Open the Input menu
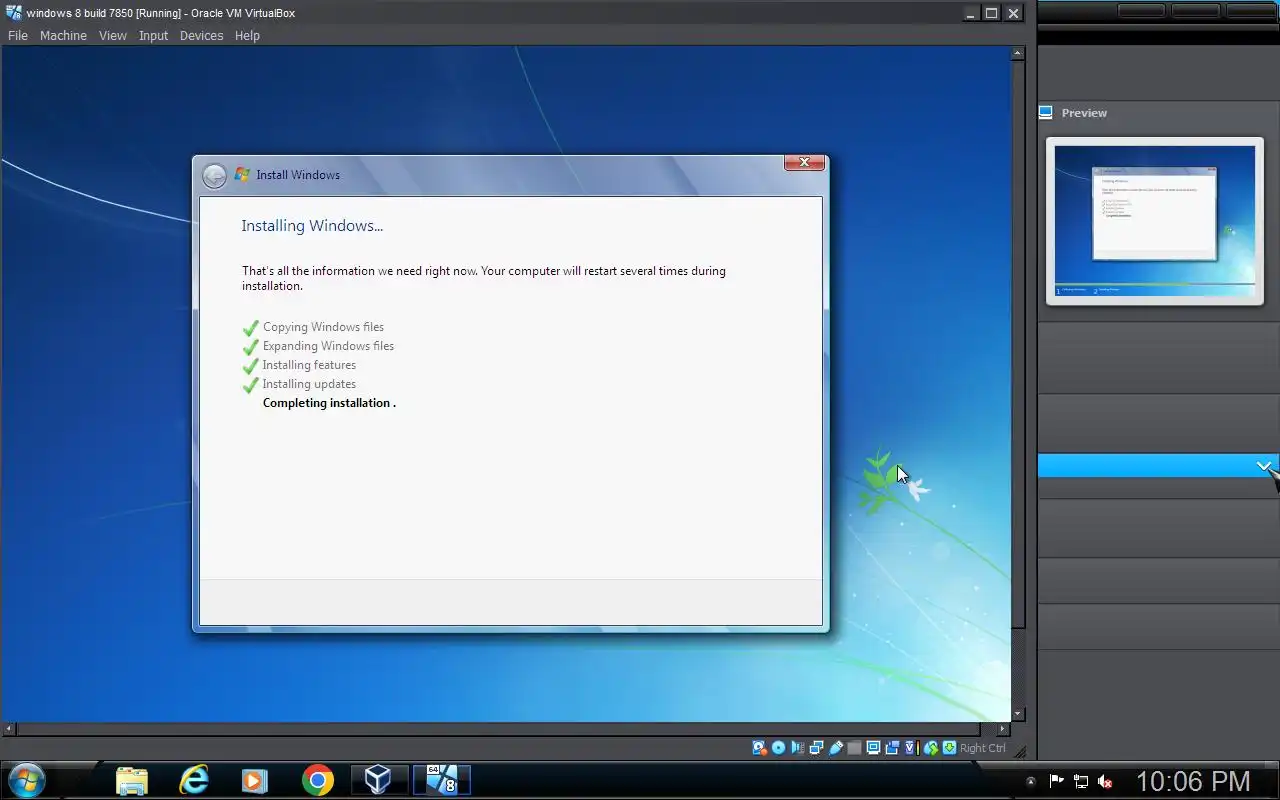This screenshot has width=1280, height=800. point(153,35)
